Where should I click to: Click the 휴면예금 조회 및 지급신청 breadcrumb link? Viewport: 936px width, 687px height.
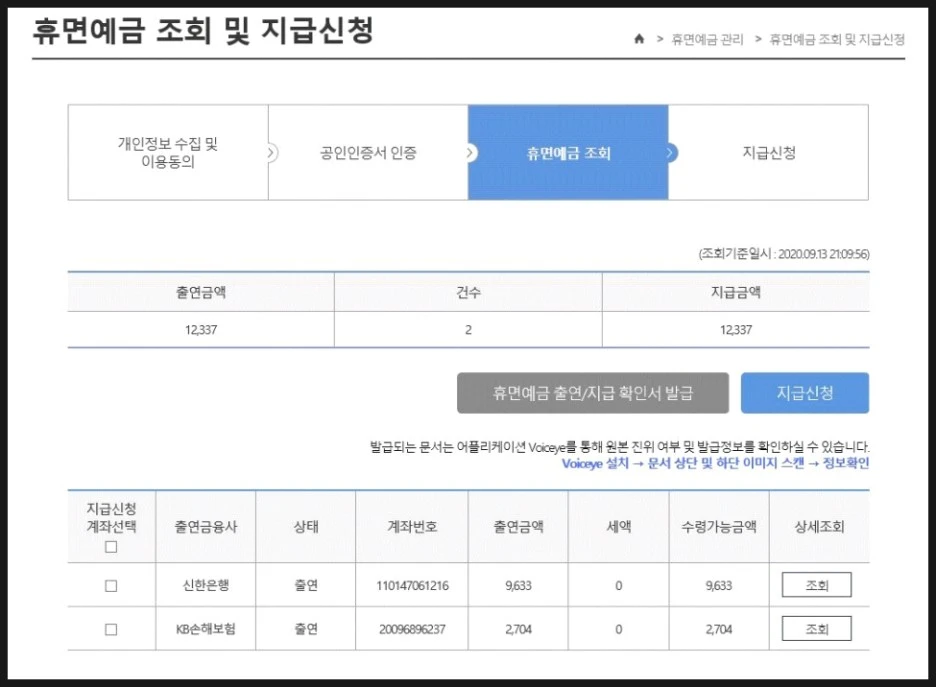coord(837,40)
